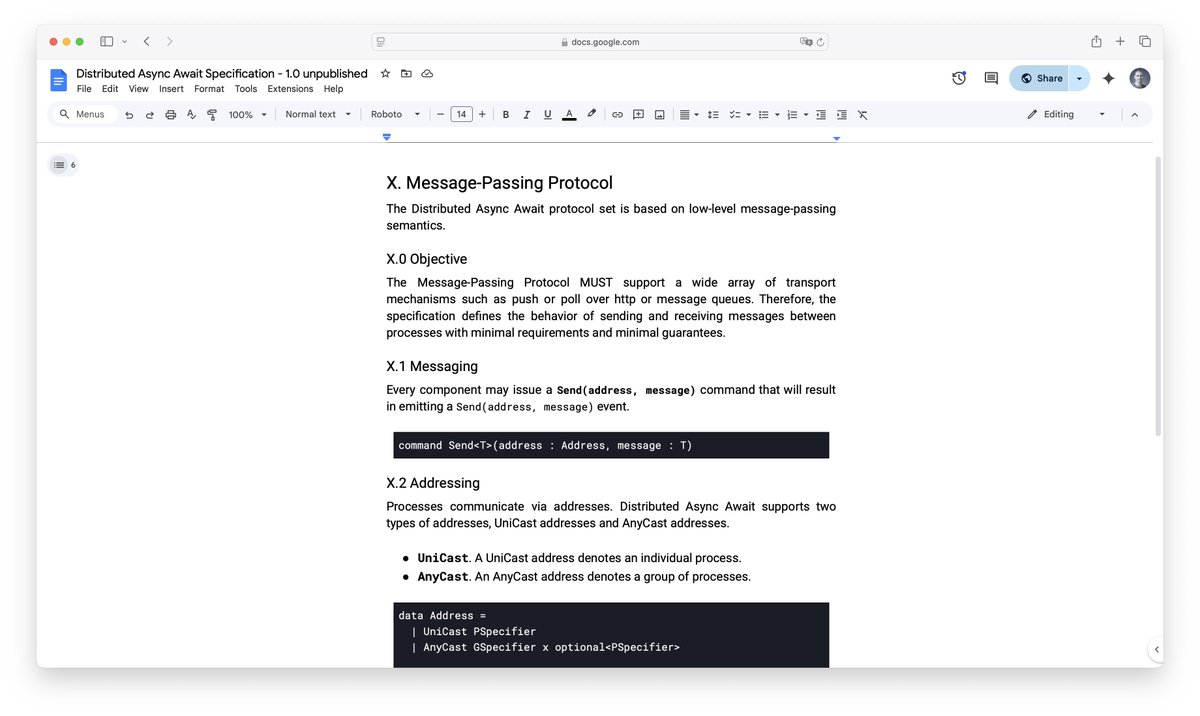Open the insert link tool
Image resolution: width=1200 pixels, height=716 pixels.
tap(617, 114)
